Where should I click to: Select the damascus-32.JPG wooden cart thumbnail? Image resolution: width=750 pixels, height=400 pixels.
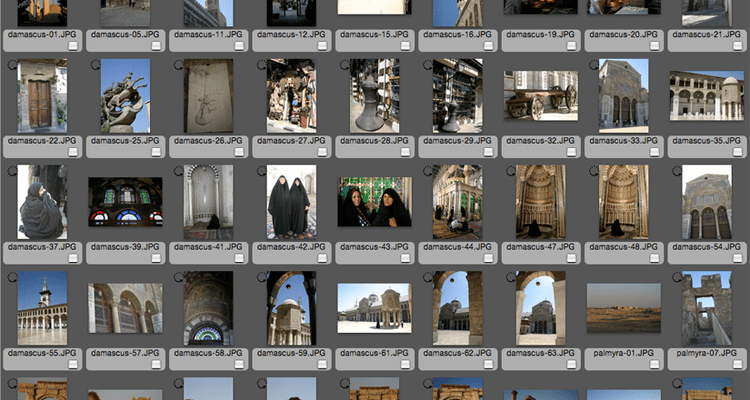(x=540, y=95)
